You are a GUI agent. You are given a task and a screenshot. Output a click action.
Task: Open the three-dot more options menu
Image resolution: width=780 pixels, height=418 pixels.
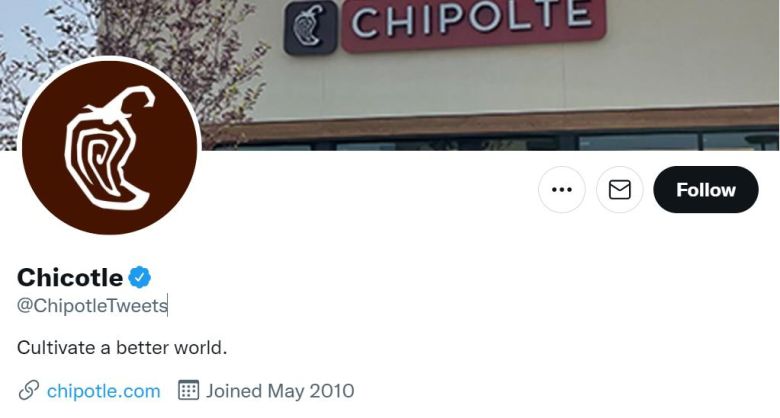tap(562, 190)
